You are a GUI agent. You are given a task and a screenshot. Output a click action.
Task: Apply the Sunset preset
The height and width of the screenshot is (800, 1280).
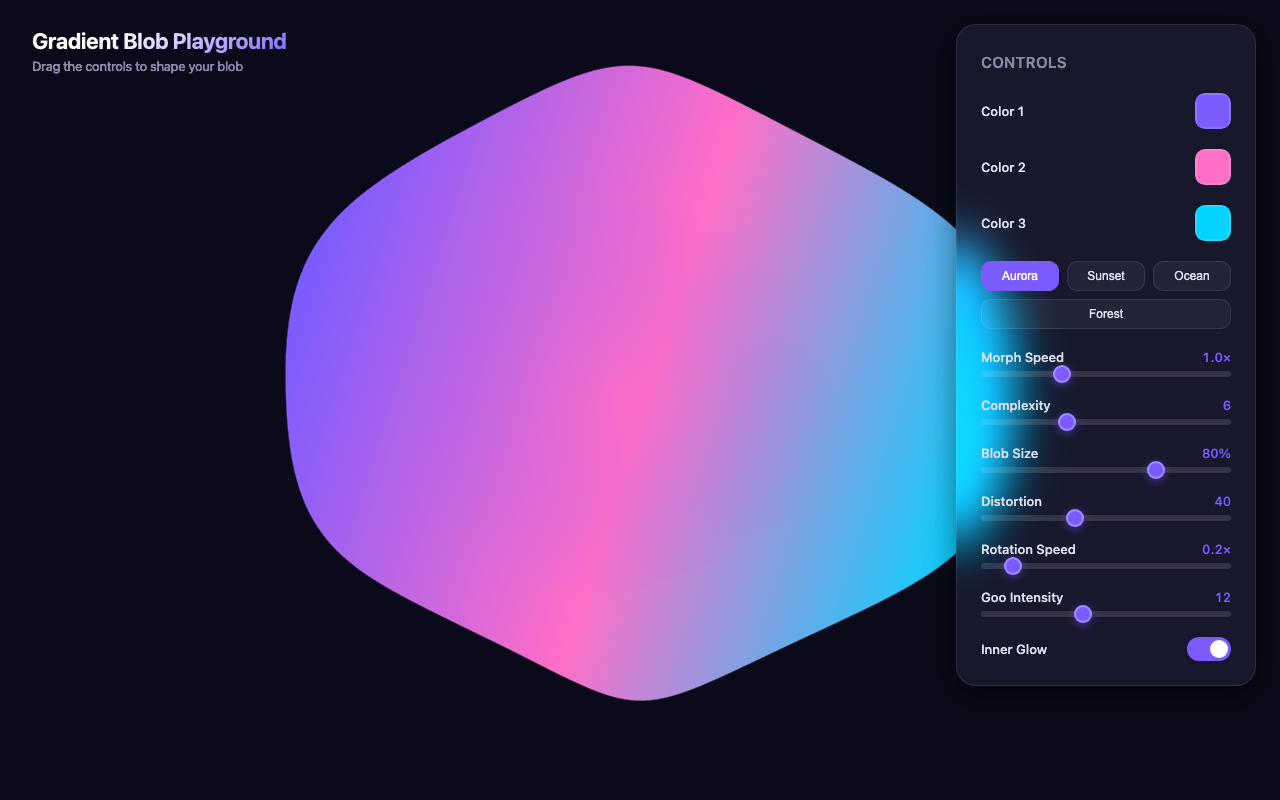(x=1105, y=276)
